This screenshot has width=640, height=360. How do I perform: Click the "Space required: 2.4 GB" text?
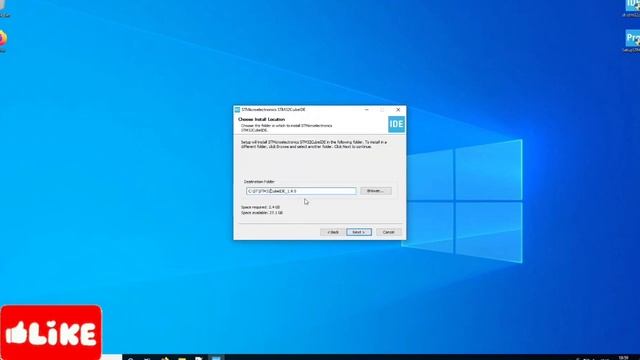tap(260, 207)
